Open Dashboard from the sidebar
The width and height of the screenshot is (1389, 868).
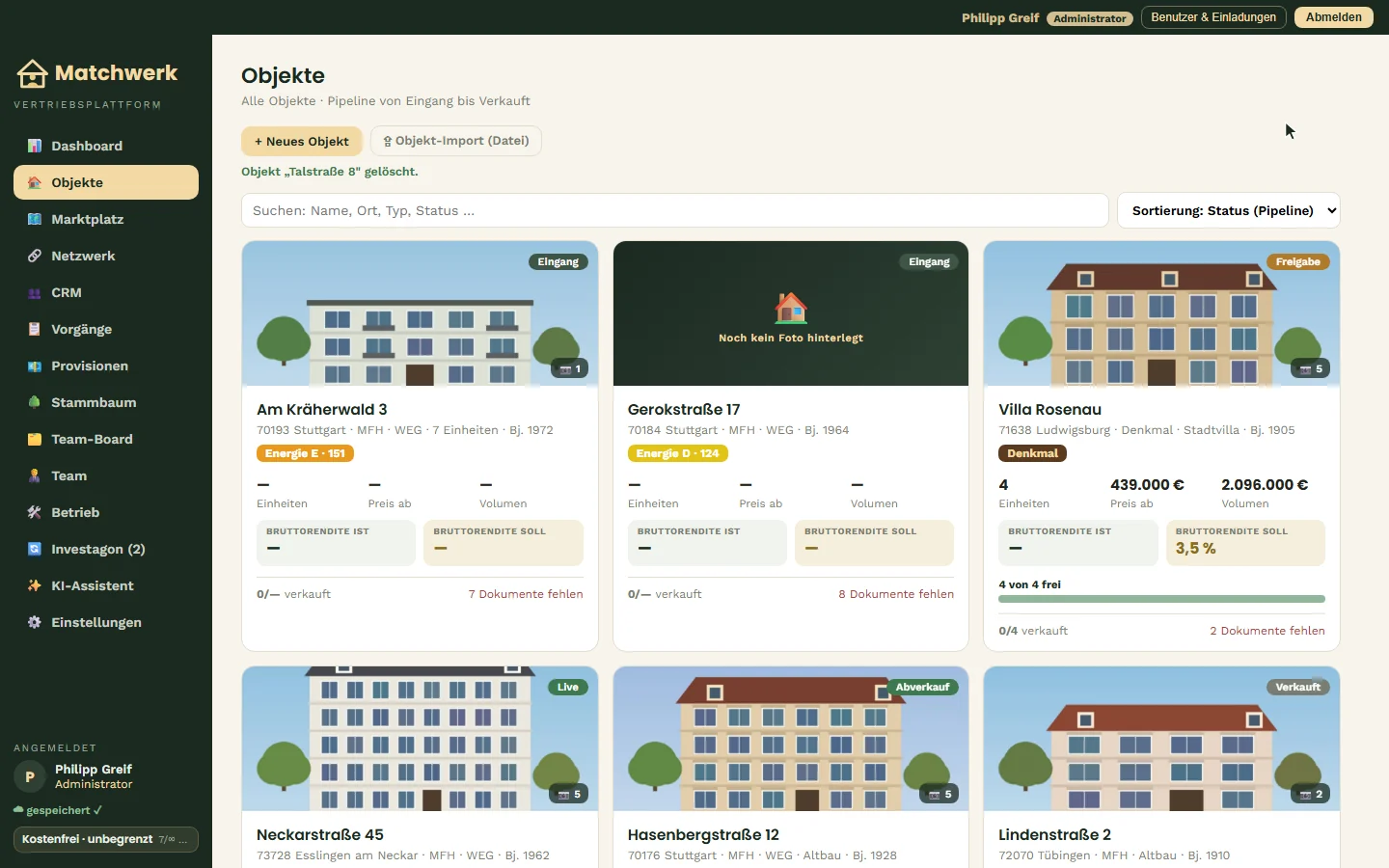tap(106, 146)
